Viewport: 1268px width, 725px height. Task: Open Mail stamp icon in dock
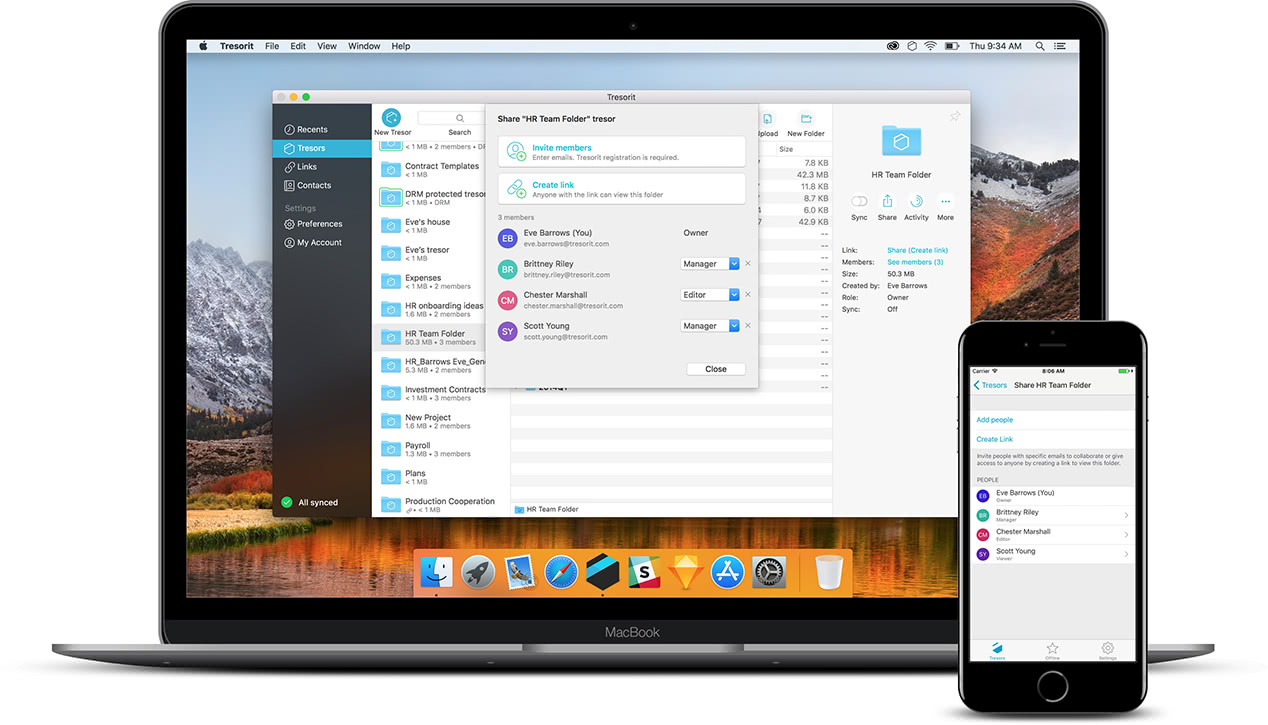(519, 572)
